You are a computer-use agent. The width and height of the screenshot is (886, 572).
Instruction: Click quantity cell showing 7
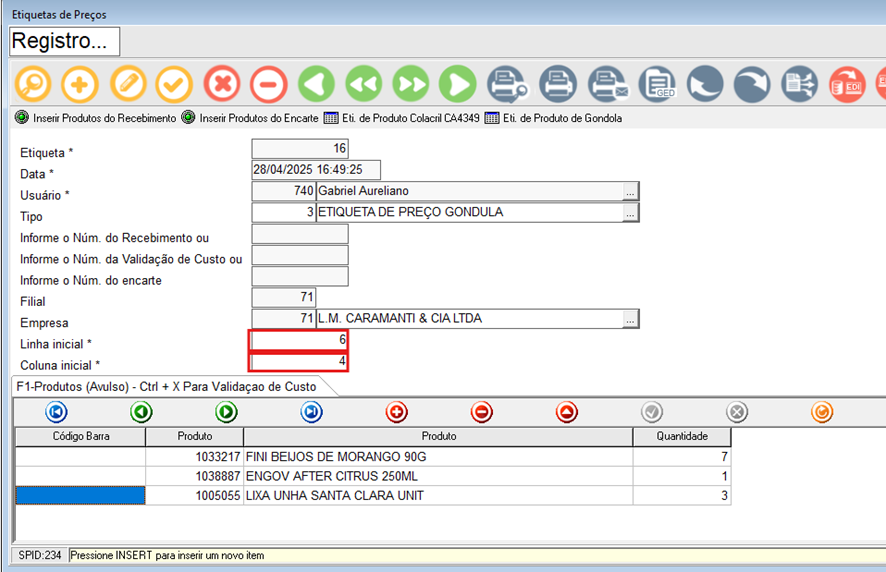tap(682, 457)
